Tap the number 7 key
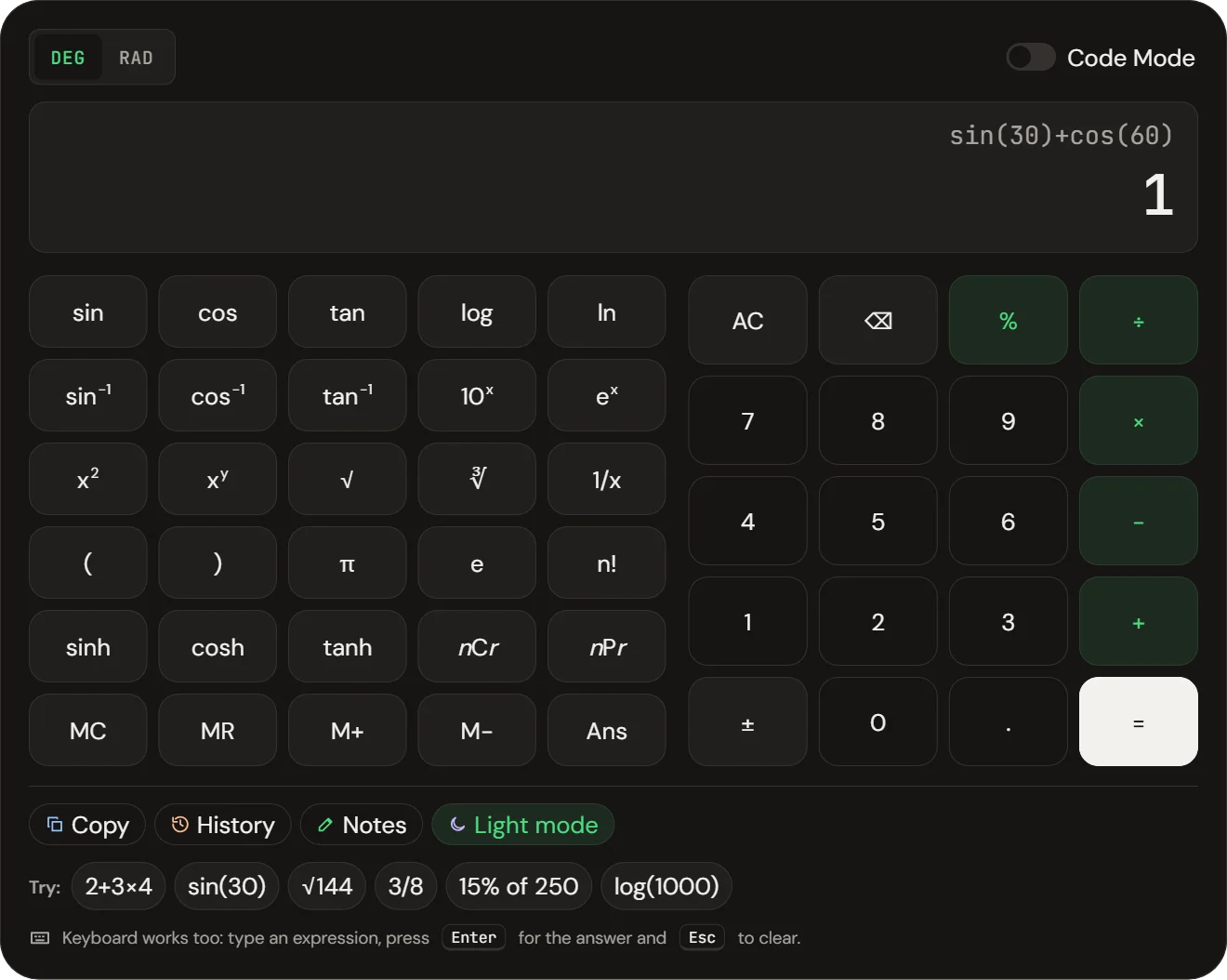Viewport: 1227px width, 980px height. pyautogui.click(x=747, y=420)
